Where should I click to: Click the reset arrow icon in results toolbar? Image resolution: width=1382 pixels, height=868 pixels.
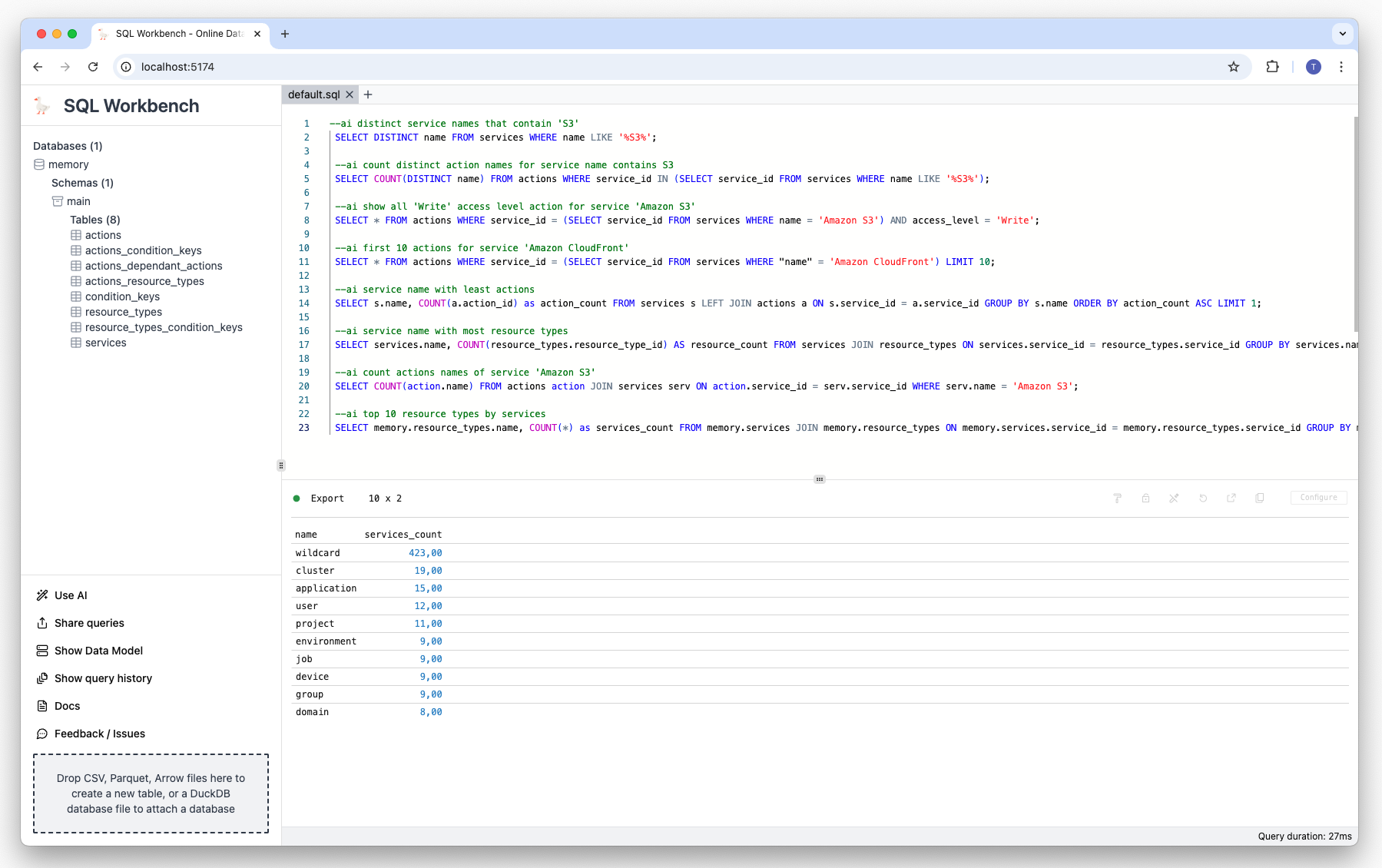1203,498
